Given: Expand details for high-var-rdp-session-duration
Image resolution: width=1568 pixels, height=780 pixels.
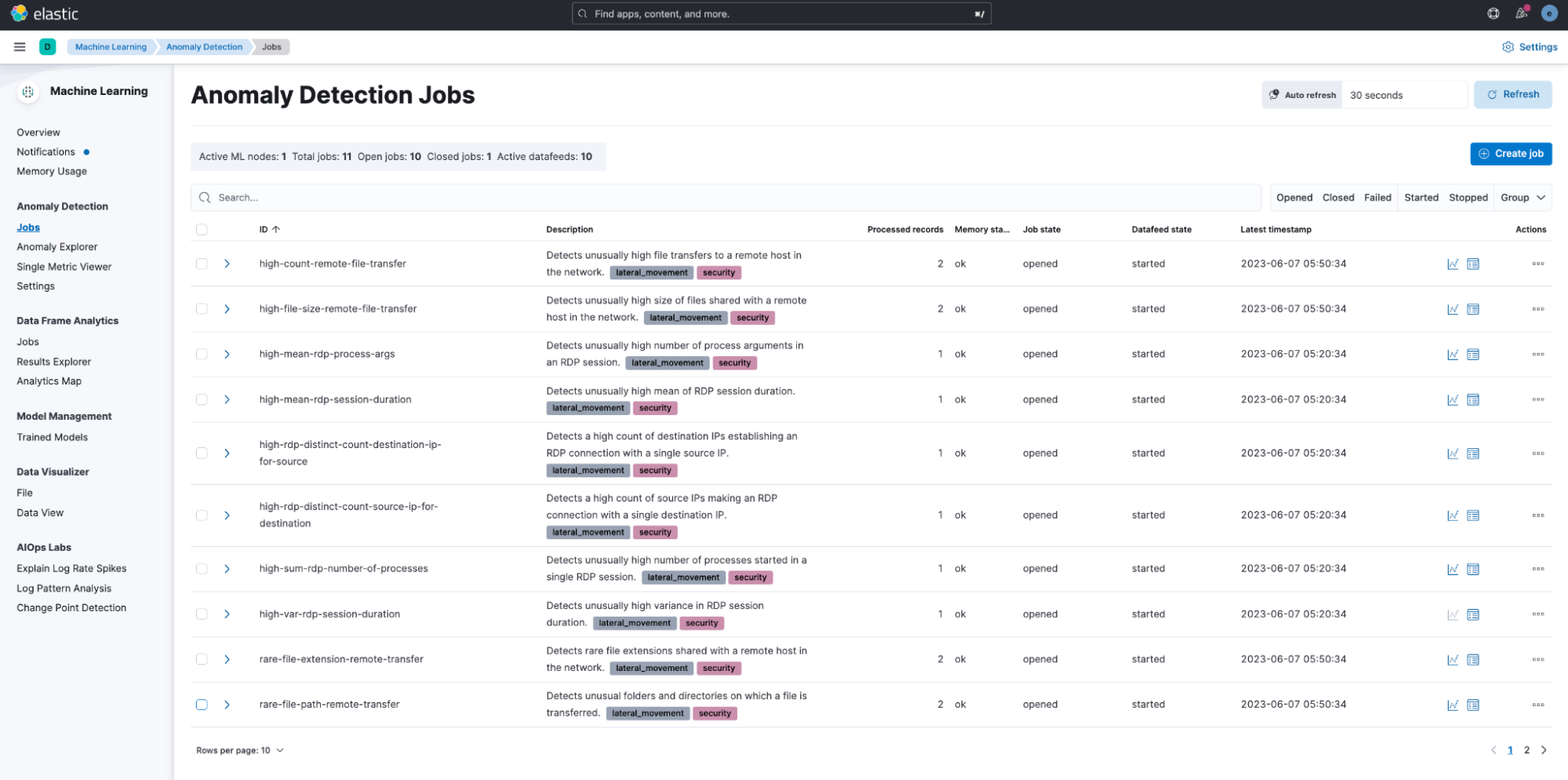Looking at the screenshot, I should click(227, 614).
